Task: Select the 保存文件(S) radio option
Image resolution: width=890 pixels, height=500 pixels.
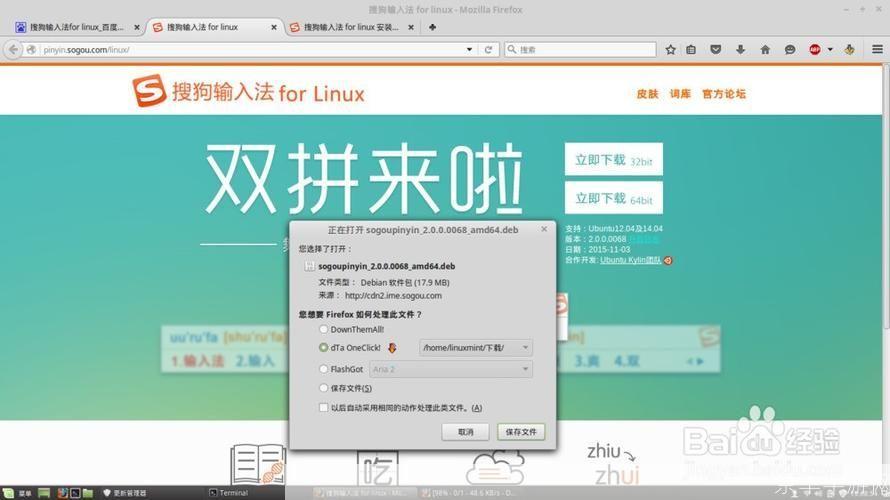Action: pos(323,388)
